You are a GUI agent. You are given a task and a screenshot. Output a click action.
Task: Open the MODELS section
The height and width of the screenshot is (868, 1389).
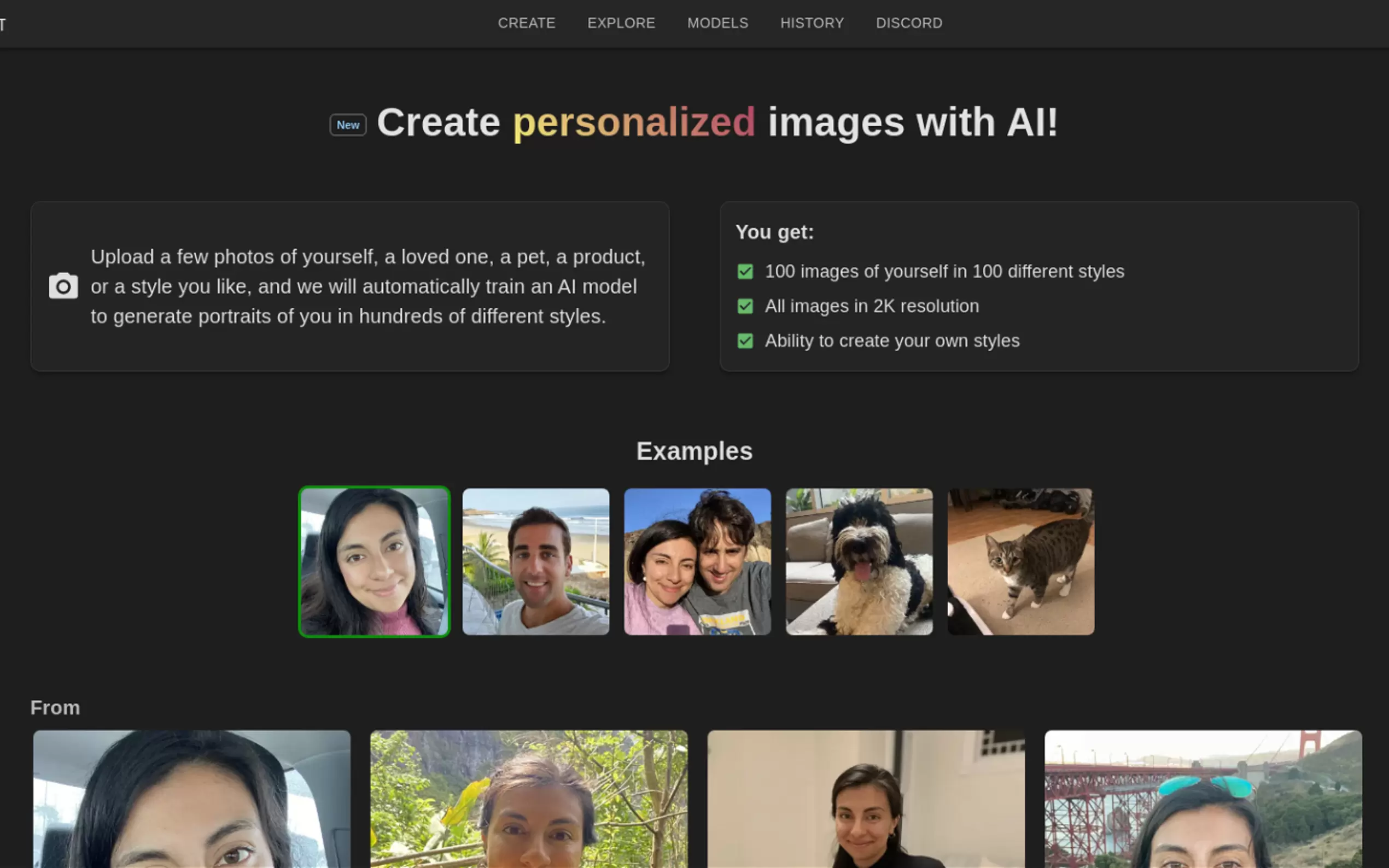tap(717, 23)
